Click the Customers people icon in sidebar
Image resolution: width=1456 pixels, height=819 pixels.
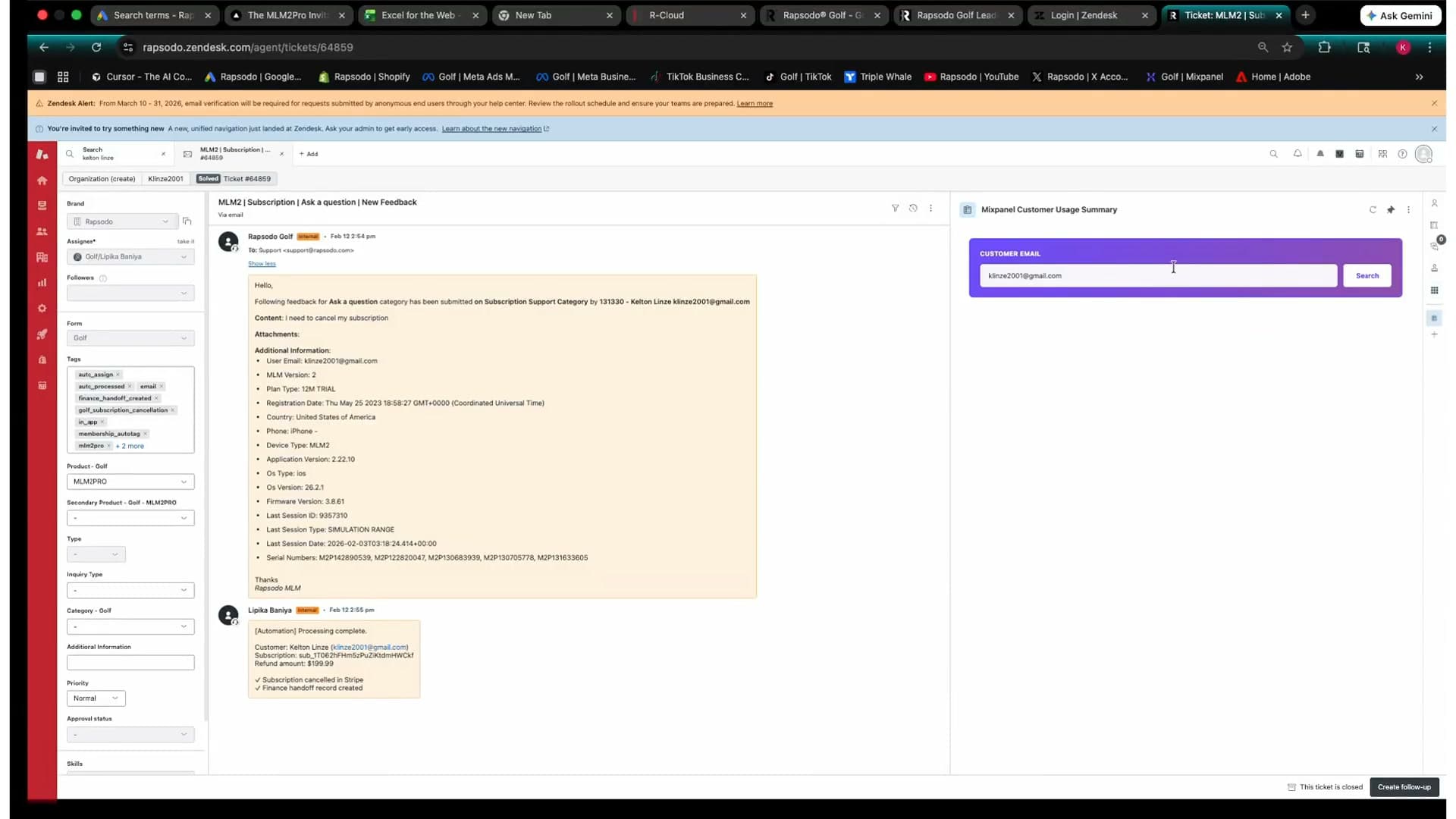click(42, 231)
